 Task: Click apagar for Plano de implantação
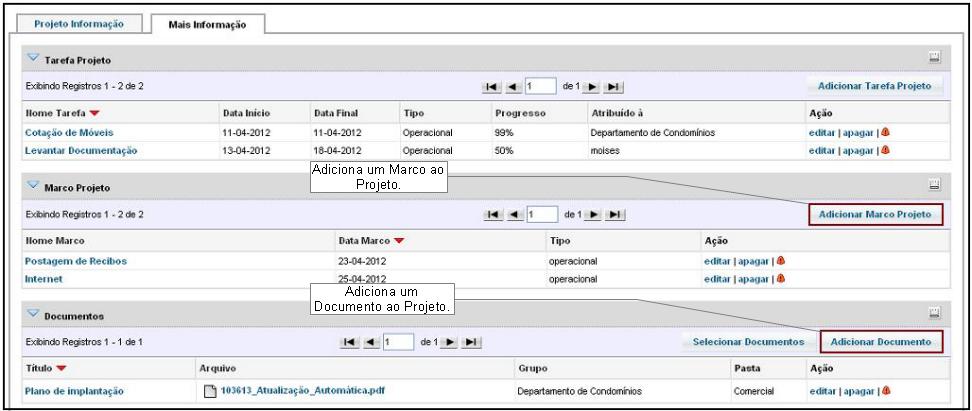click(858, 391)
